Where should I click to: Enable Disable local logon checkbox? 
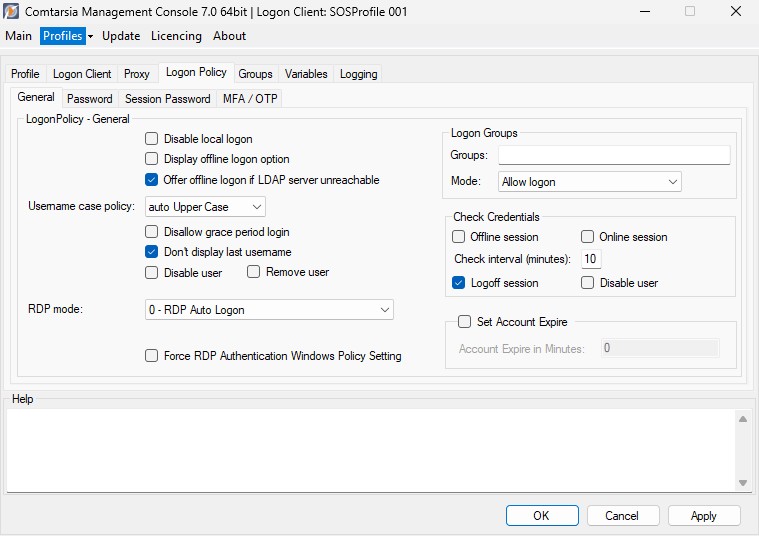(152, 139)
